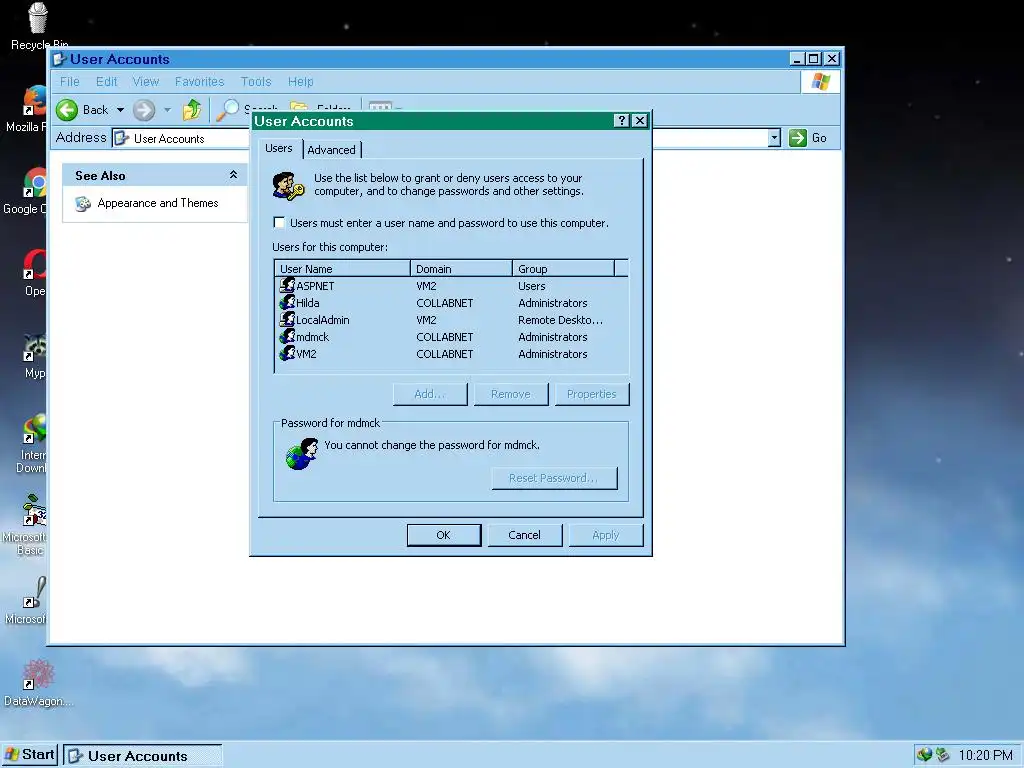Viewport: 1024px width, 768px height.
Task: Click the Search magnifier toolbar icon
Action: [x=227, y=110]
